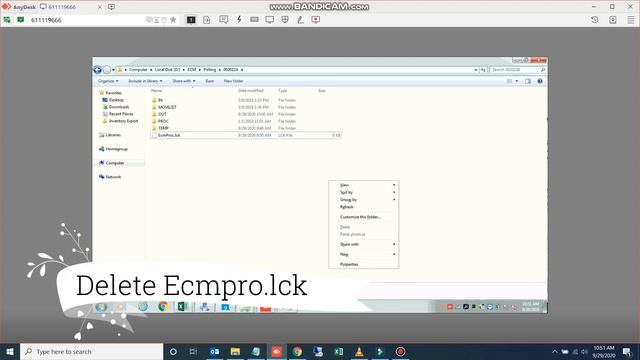This screenshot has width=640, height=360.
Task: Click the permissions shield icon
Action: 285,20
